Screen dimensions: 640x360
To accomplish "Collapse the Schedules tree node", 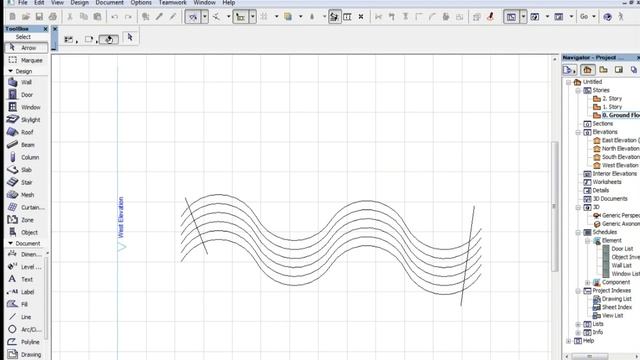I will (578, 232).
